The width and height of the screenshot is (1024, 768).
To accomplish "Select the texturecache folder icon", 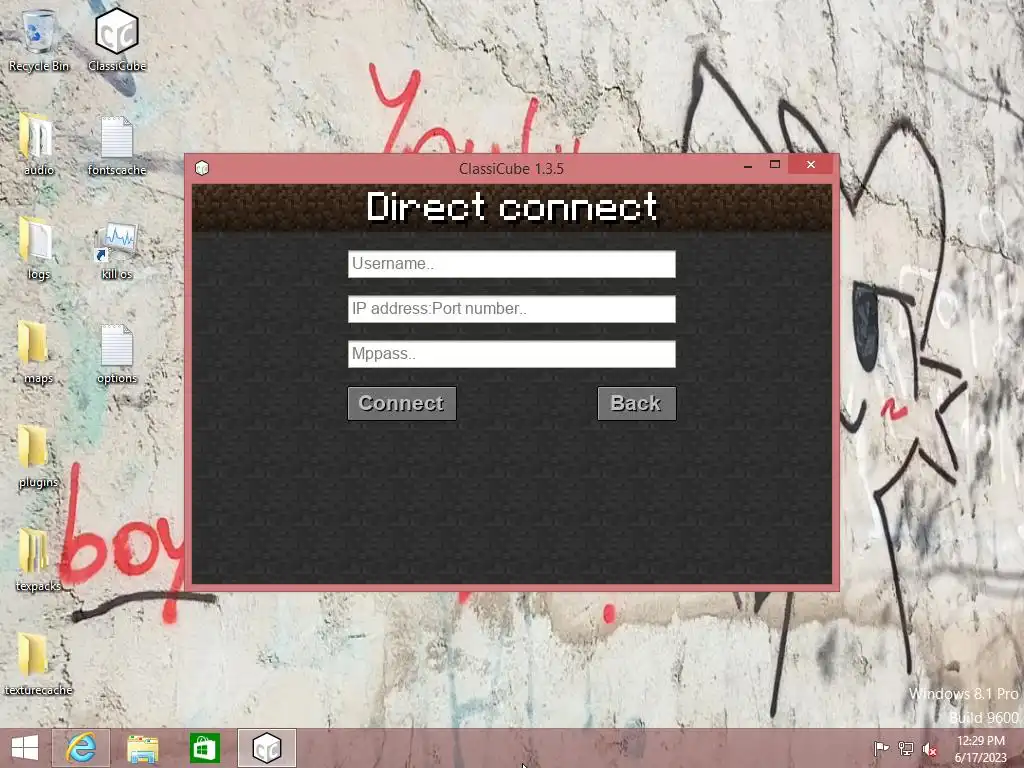I will 38,664.
